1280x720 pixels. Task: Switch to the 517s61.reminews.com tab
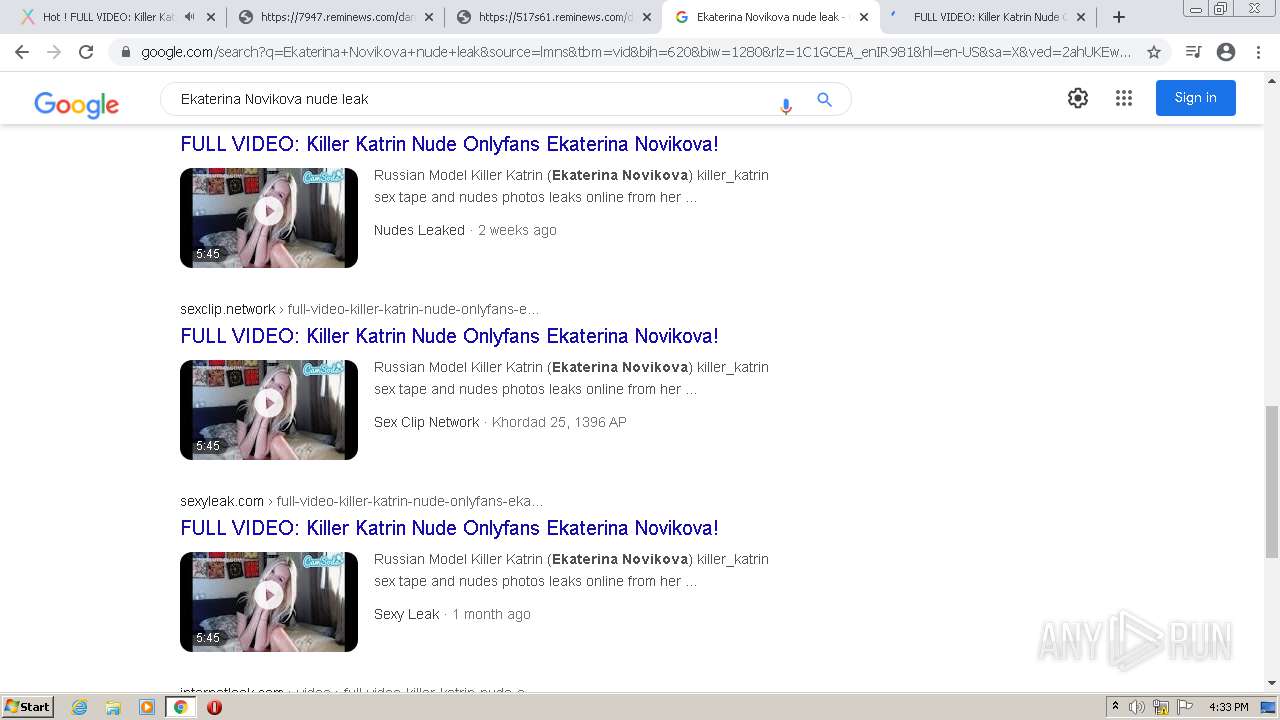[x=555, y=17]
